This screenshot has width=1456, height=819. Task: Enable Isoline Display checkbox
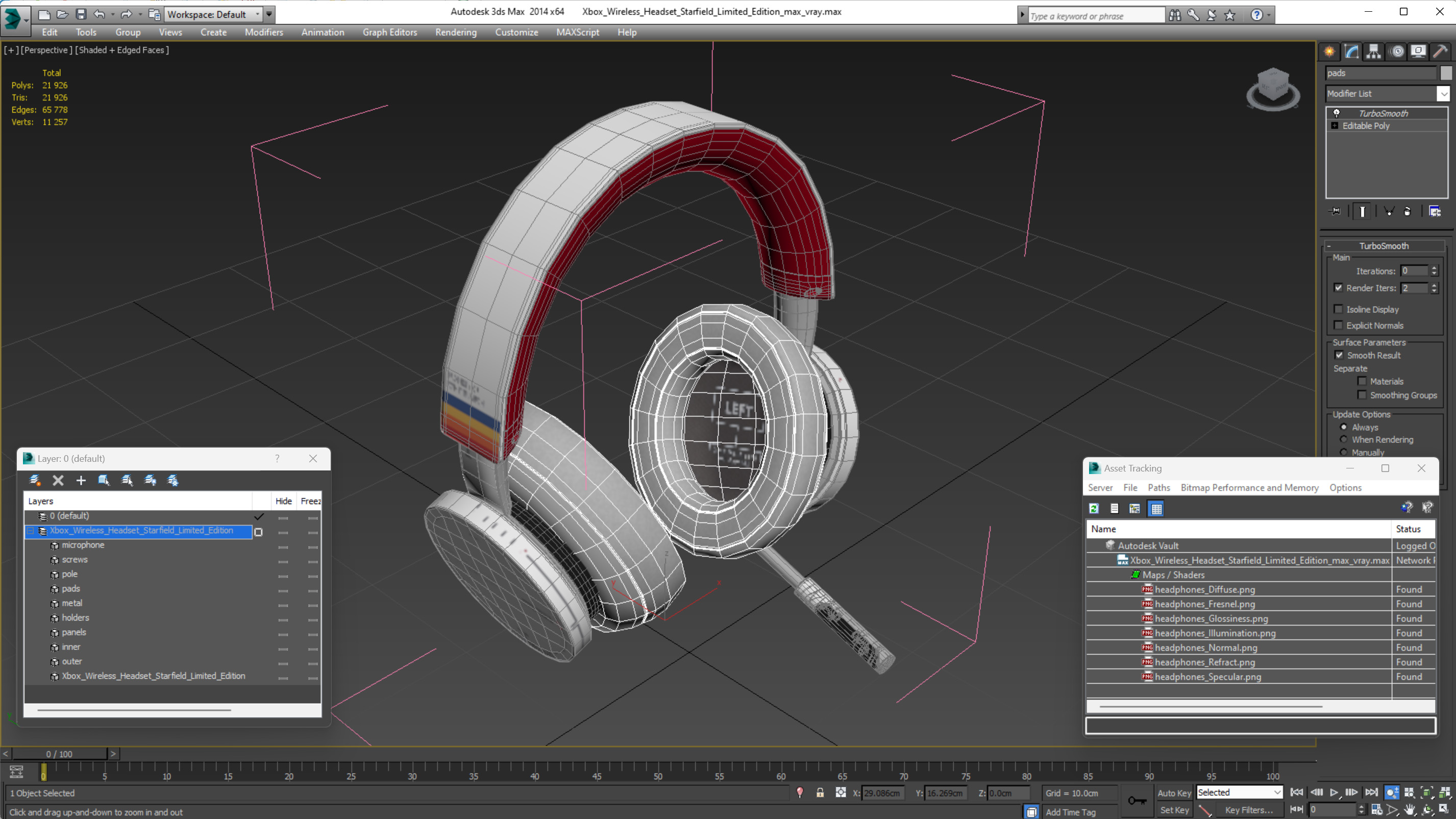[1339, 309]
